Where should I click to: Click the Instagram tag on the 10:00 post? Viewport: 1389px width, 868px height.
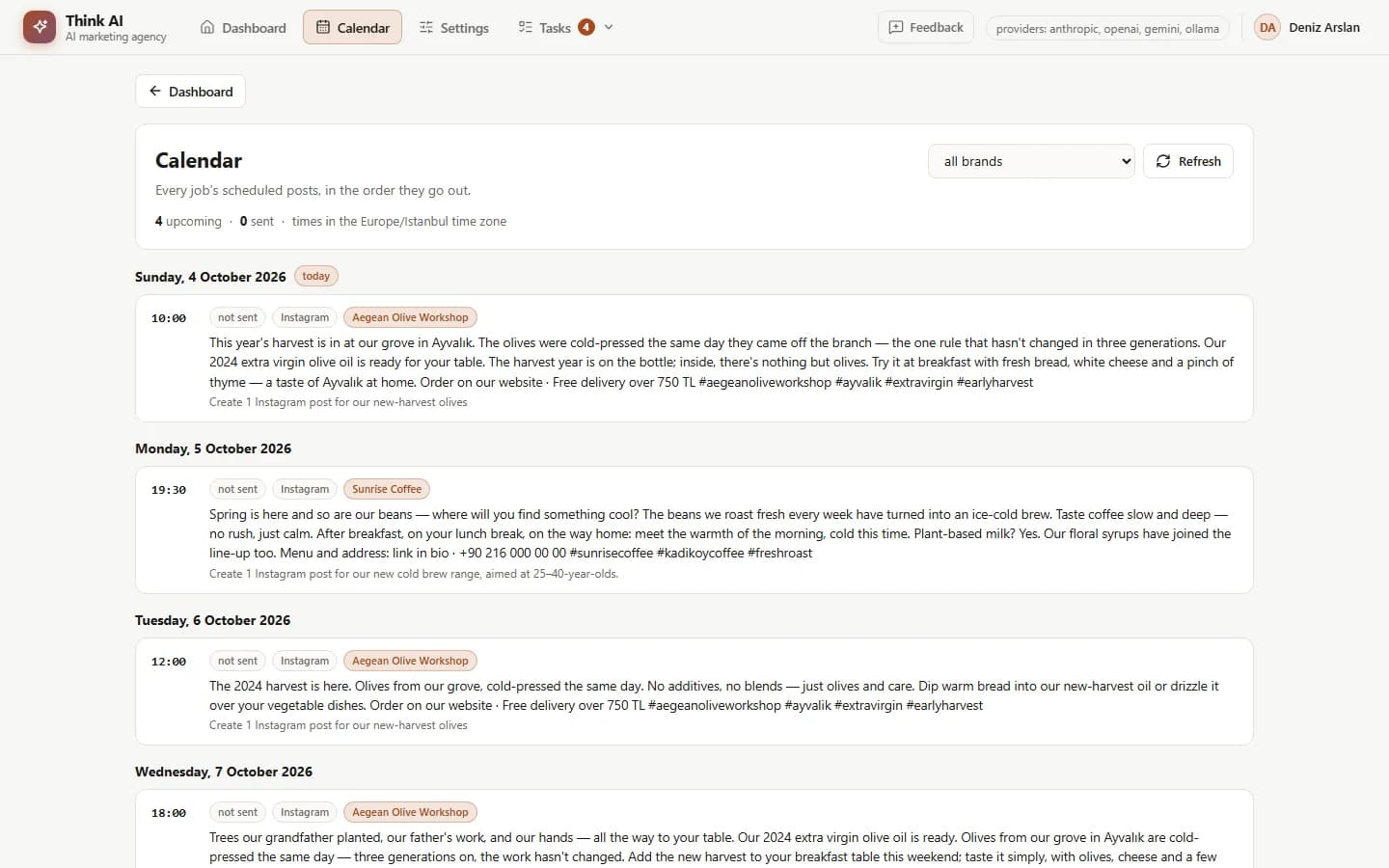coord(305,317)
